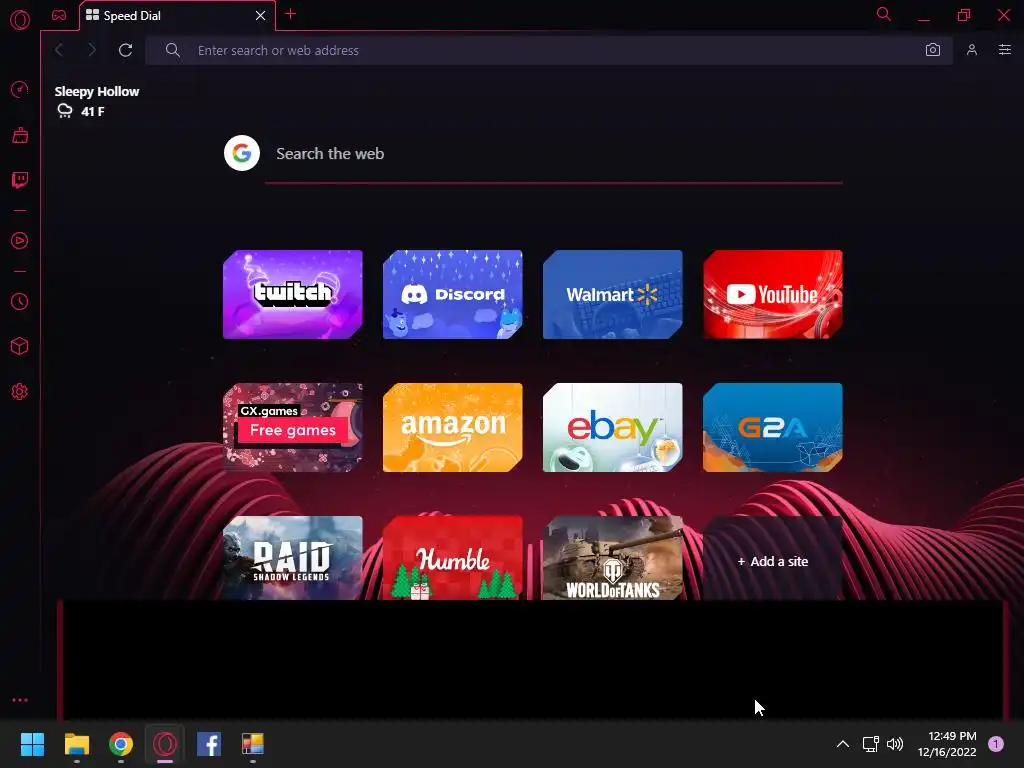Open the Walmart speed dial tile
This screenshot has height=768, width=1024.
click(x=613, y=295)
